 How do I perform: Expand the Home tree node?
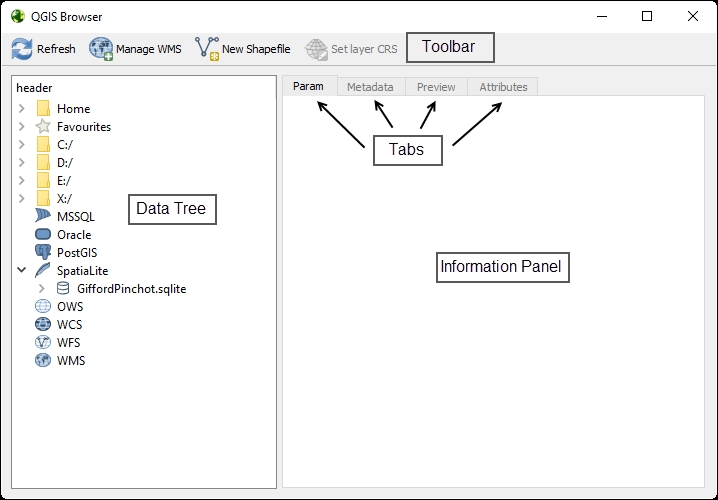[x=22, y=109]
